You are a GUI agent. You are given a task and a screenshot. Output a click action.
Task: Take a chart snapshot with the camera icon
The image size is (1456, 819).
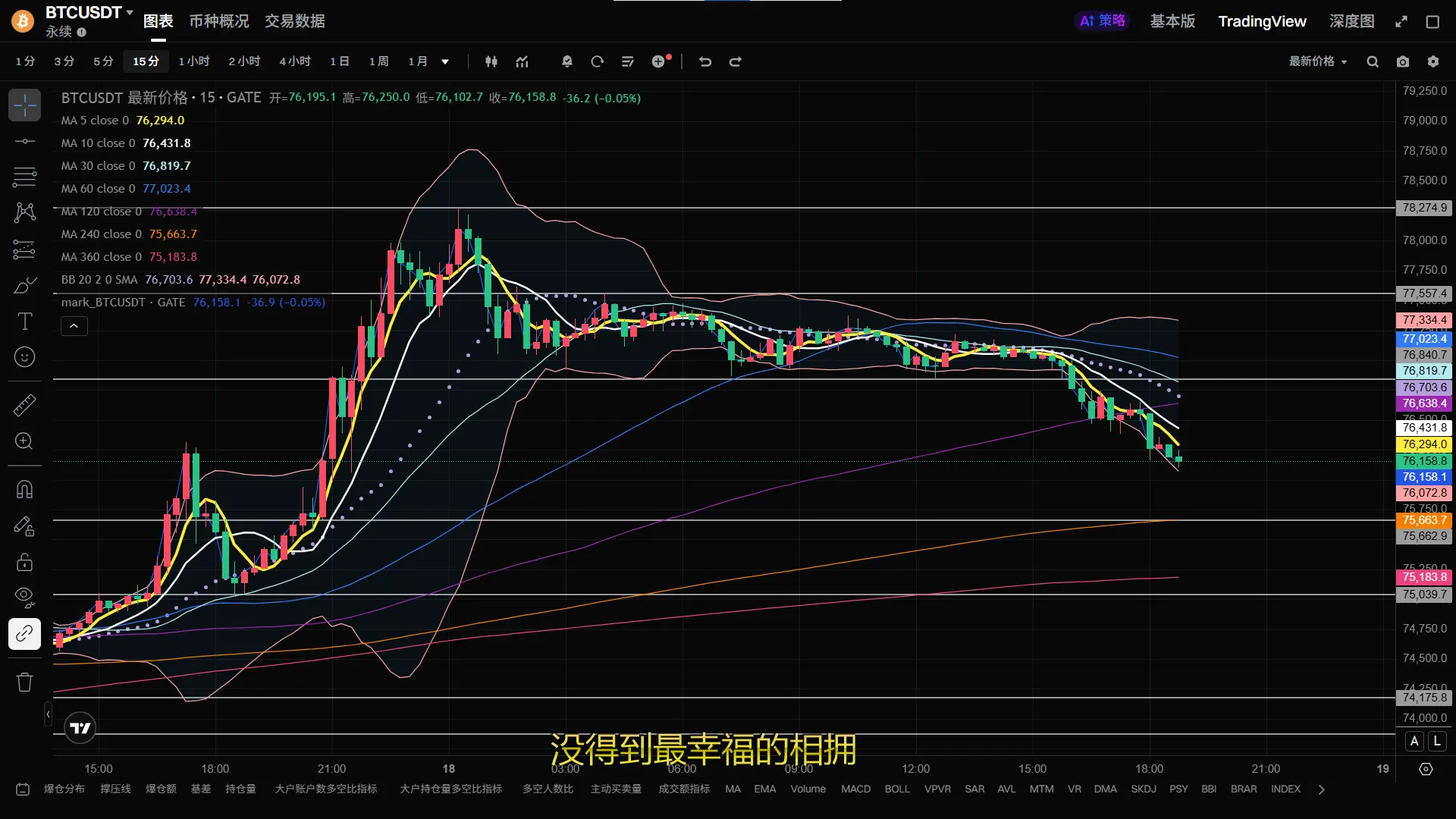coord(1403,61)
